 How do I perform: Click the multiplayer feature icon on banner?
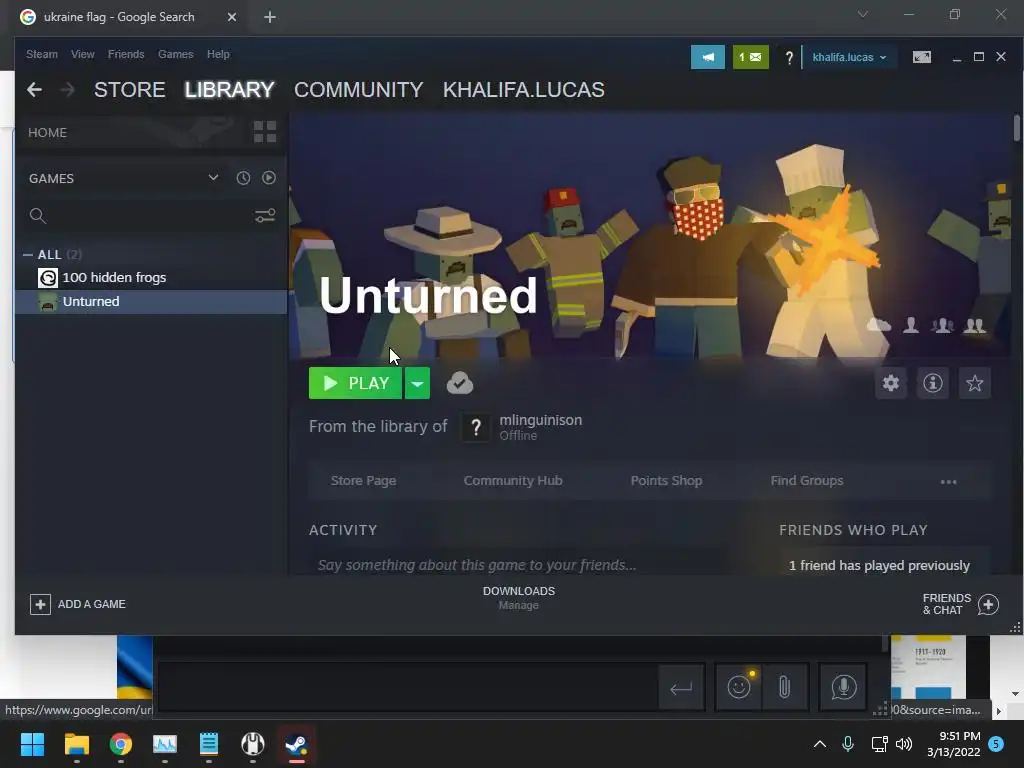tap(974, 325)
